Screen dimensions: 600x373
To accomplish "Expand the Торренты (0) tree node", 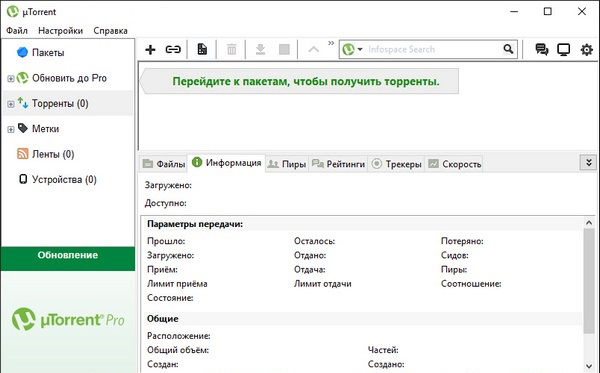I will (11, 104).
